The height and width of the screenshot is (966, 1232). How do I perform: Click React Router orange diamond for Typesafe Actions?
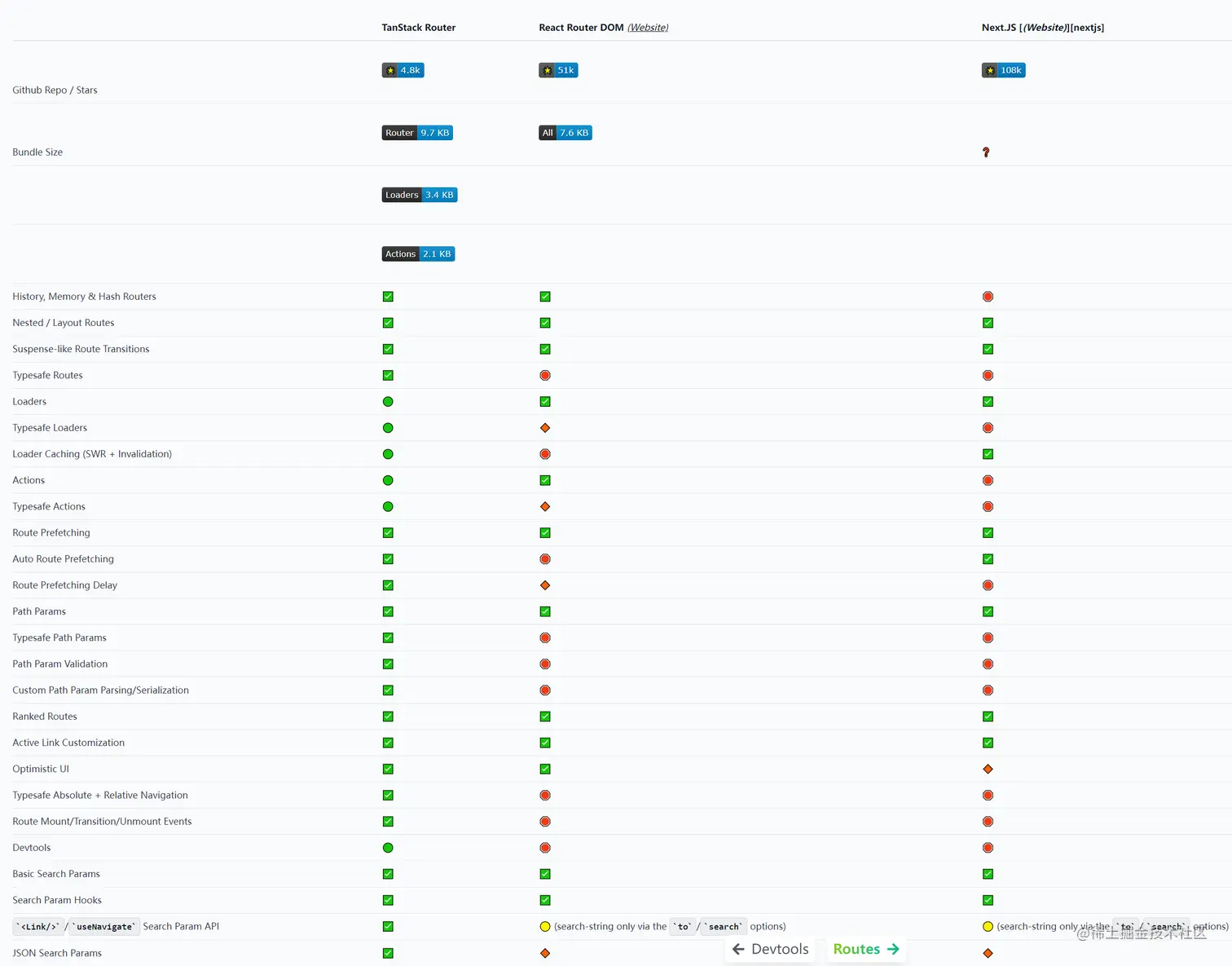pos(545,507)
